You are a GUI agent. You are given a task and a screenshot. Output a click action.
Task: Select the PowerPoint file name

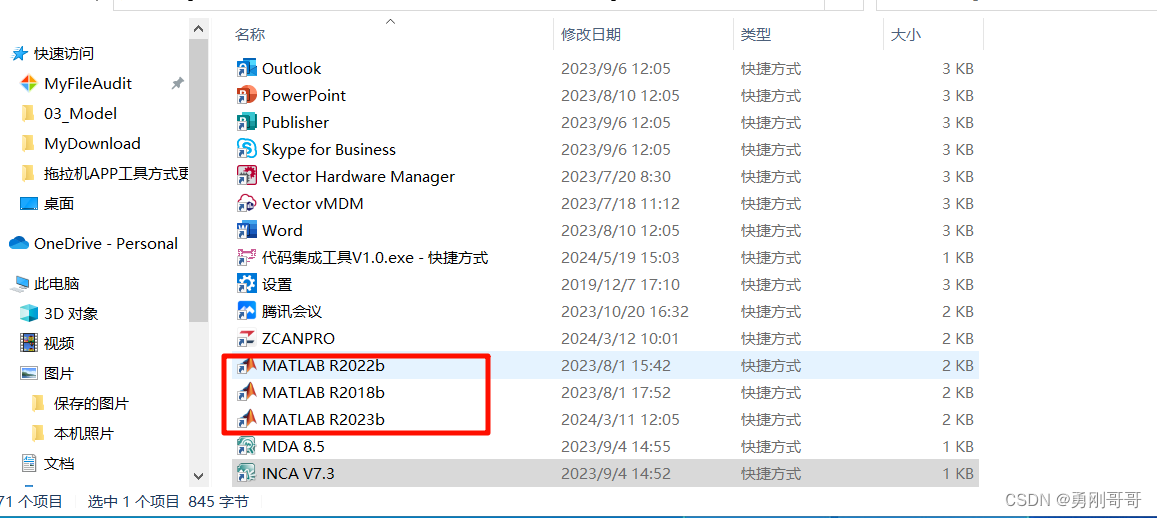click(x=304, y=95)
